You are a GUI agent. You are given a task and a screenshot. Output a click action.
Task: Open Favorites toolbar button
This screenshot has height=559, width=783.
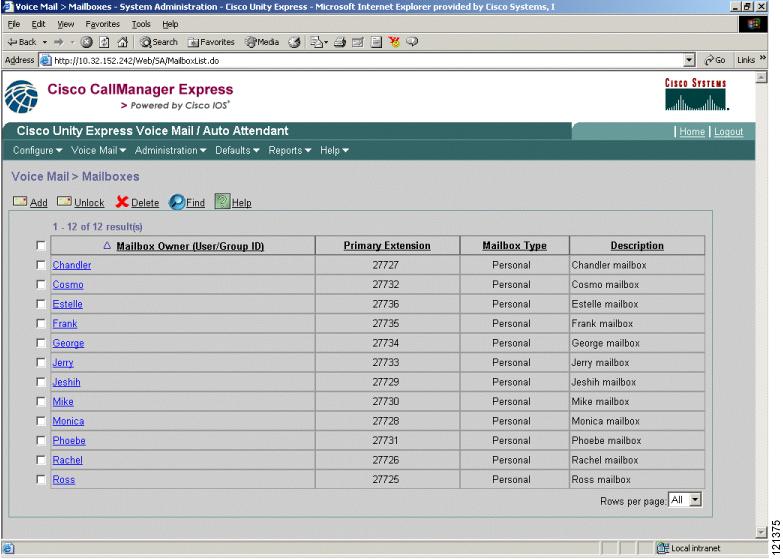211,42
